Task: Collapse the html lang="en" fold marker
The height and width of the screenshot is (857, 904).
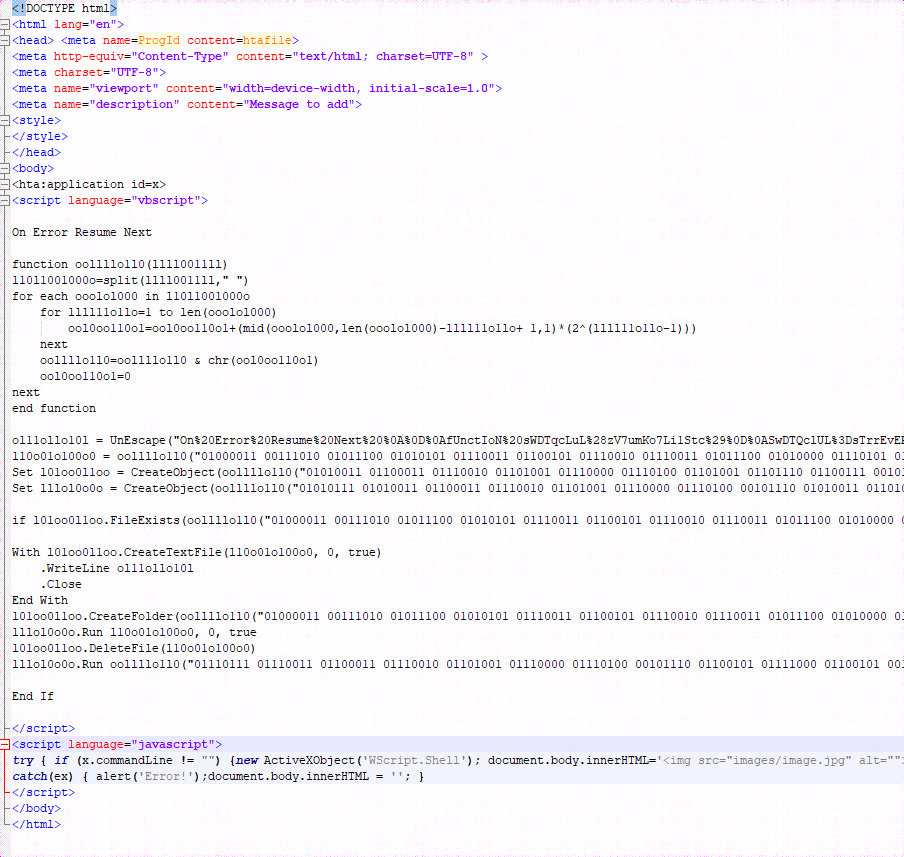Action: pyautogui.click(x=5, y=24)
